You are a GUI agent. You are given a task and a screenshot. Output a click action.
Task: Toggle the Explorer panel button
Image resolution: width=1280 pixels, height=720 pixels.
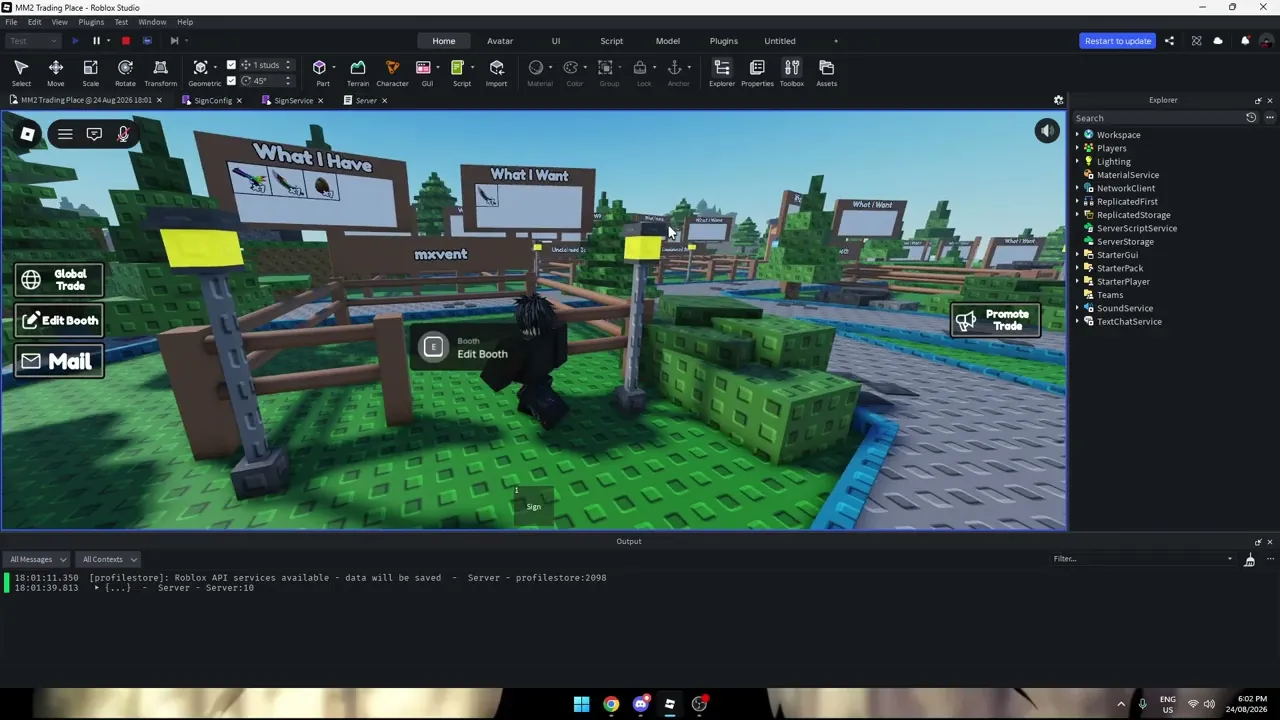(722, 73)
